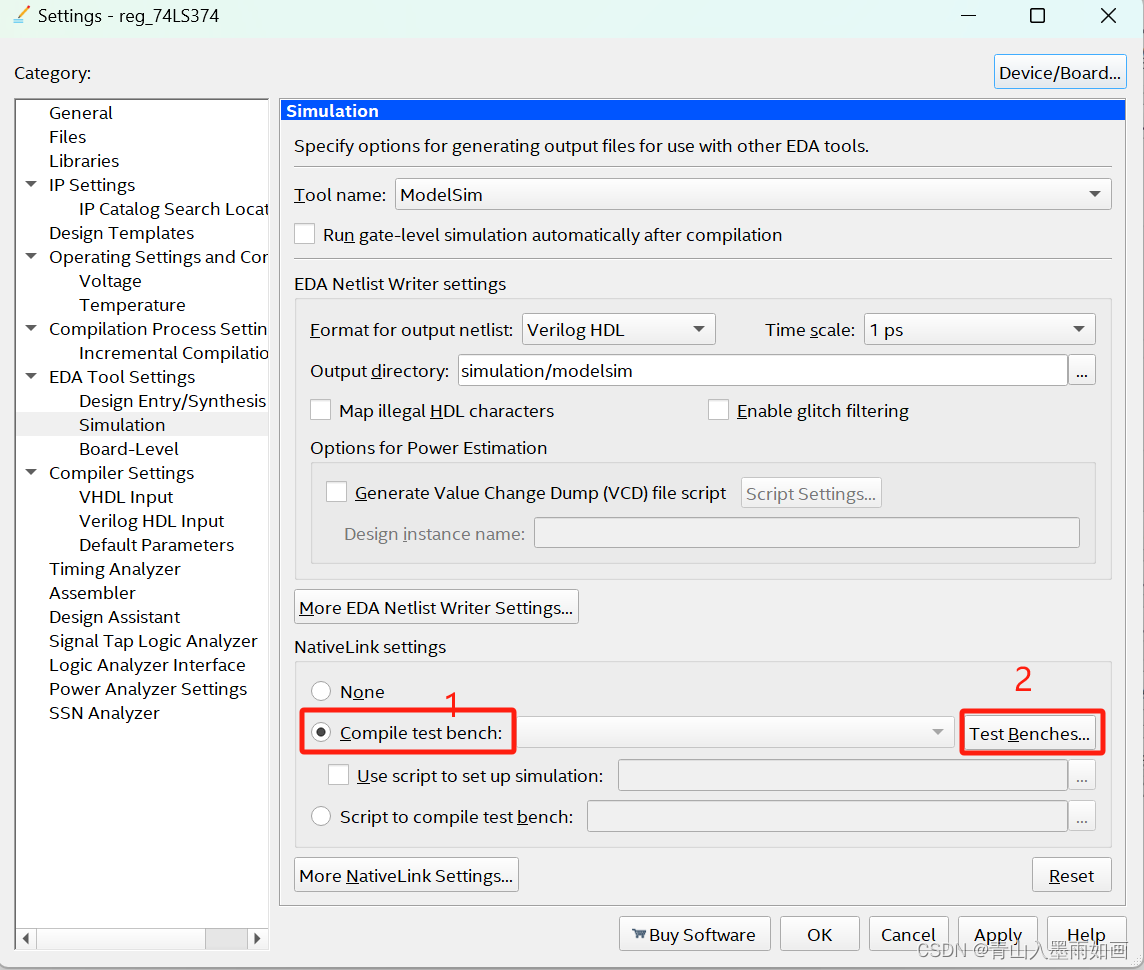The image size is (1144, 970).
Task: Collapse Compilation Process Settings node
Action: tap(31, 329)
